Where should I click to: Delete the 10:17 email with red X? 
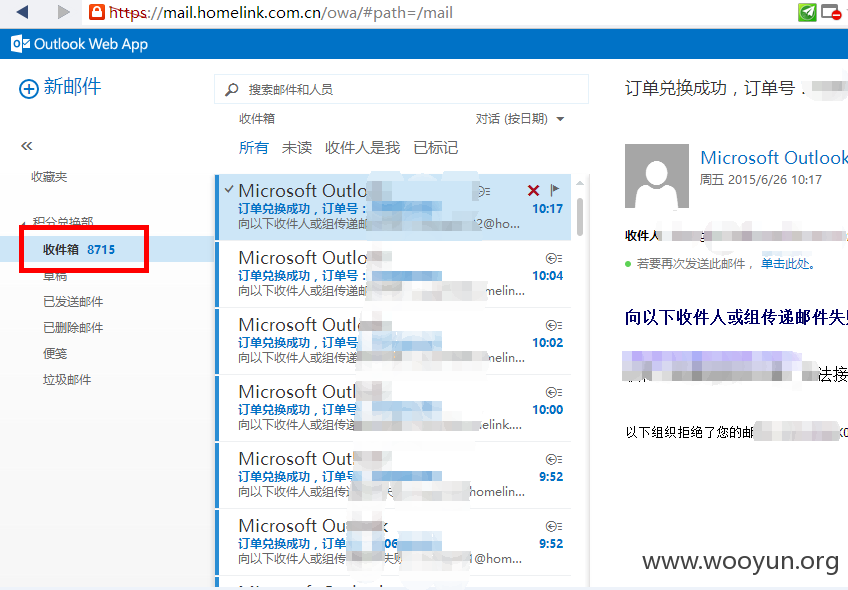tap(533, 190)
